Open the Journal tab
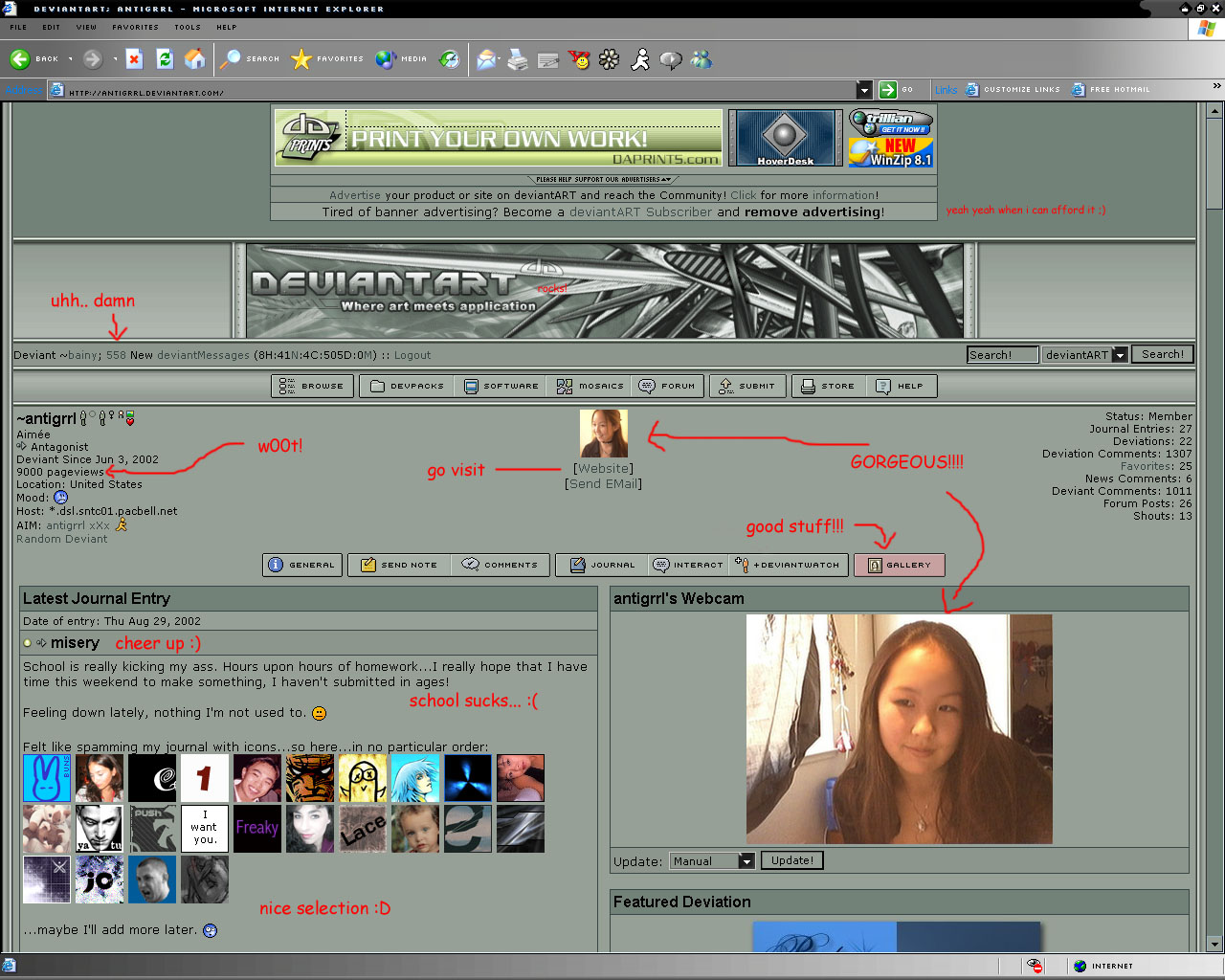Screen dimensions: 1225x980 click(602, 565)
